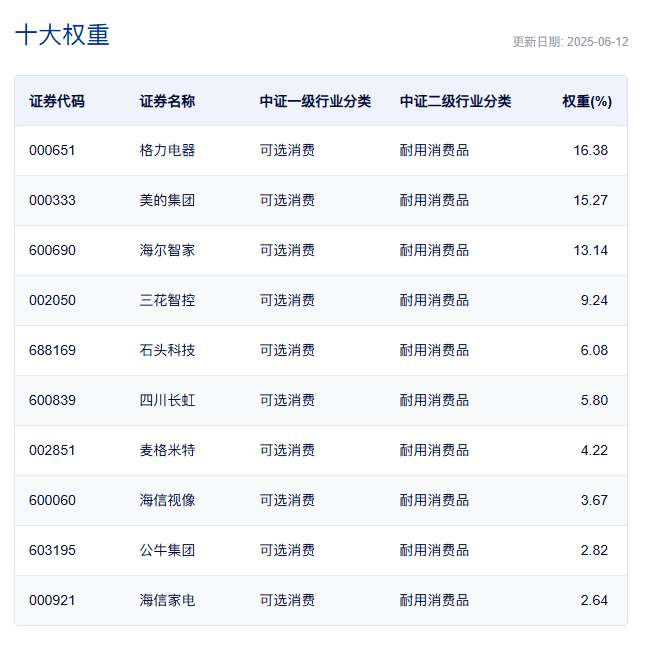Screen dimensions: 654x648
Task: Select security code 688169
Action: (52, 350)
